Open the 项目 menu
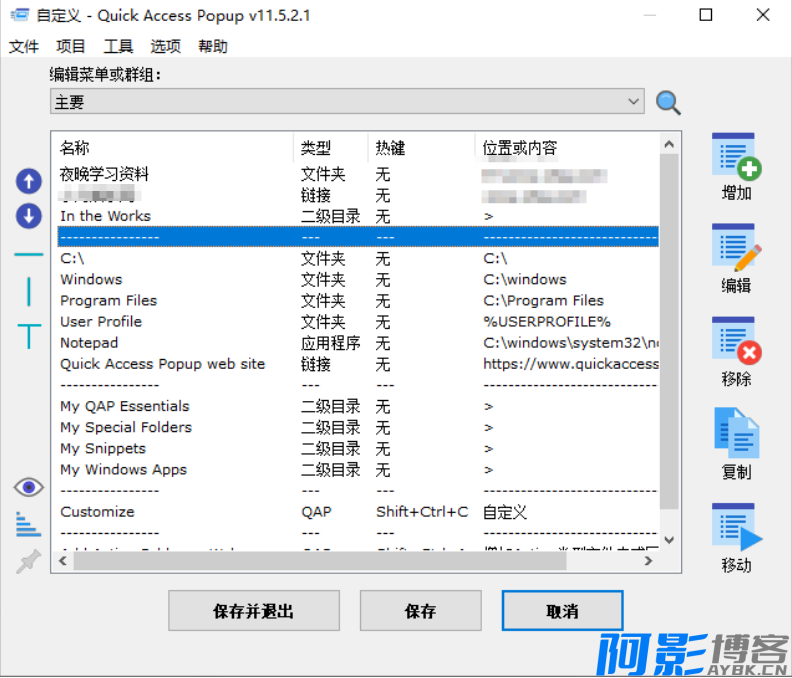 pos(71,46)
